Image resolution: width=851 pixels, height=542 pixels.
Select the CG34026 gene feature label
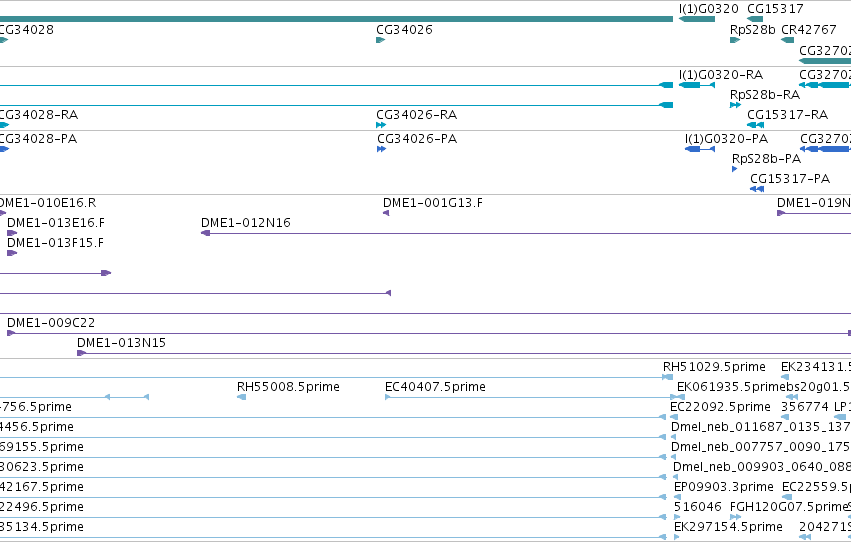tap(404, 30)
